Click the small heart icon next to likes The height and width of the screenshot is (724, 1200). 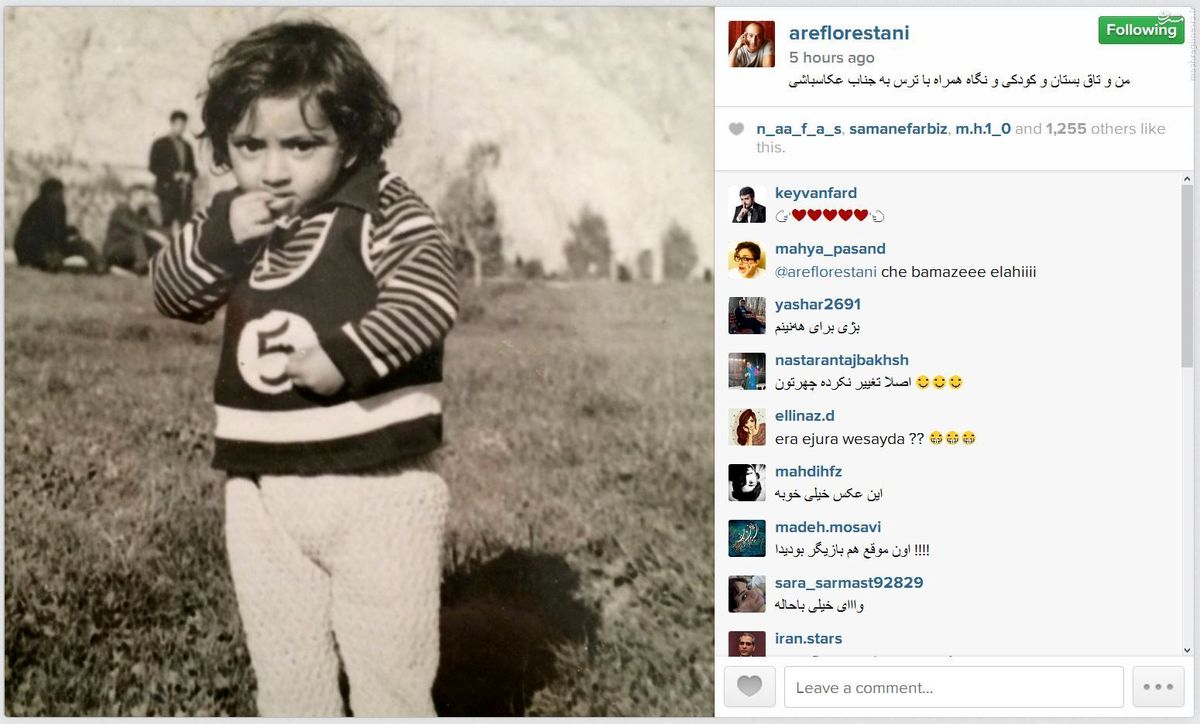[736, 129]
